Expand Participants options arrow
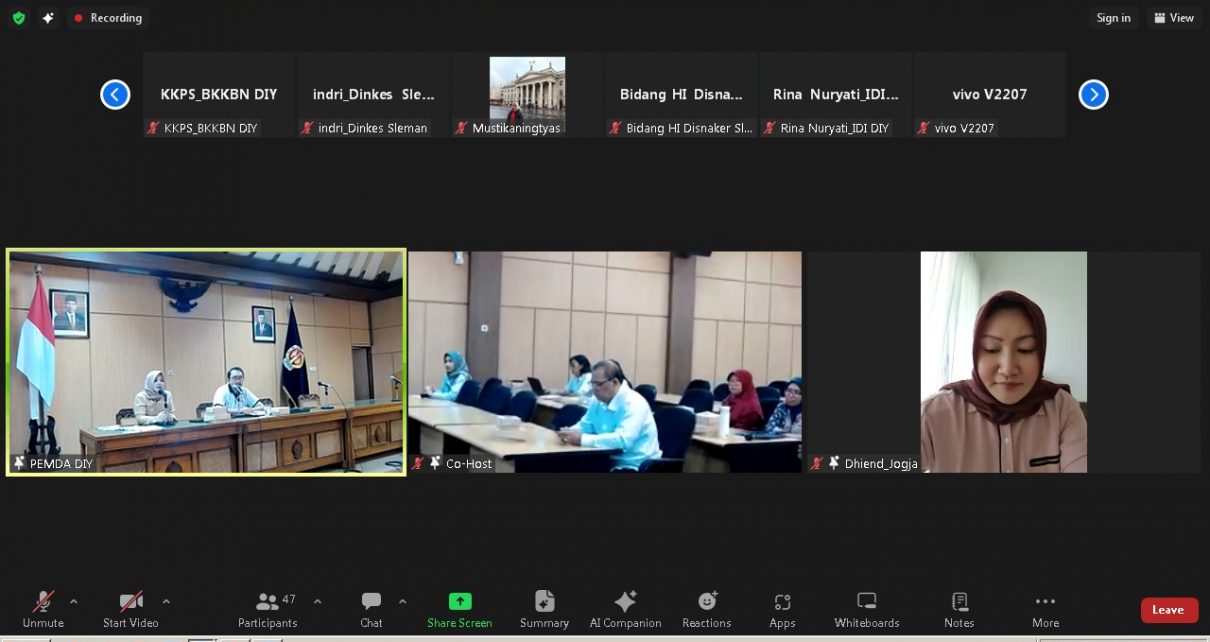The width and height of the screenshot is (1210, 642). tap(318, 601)
